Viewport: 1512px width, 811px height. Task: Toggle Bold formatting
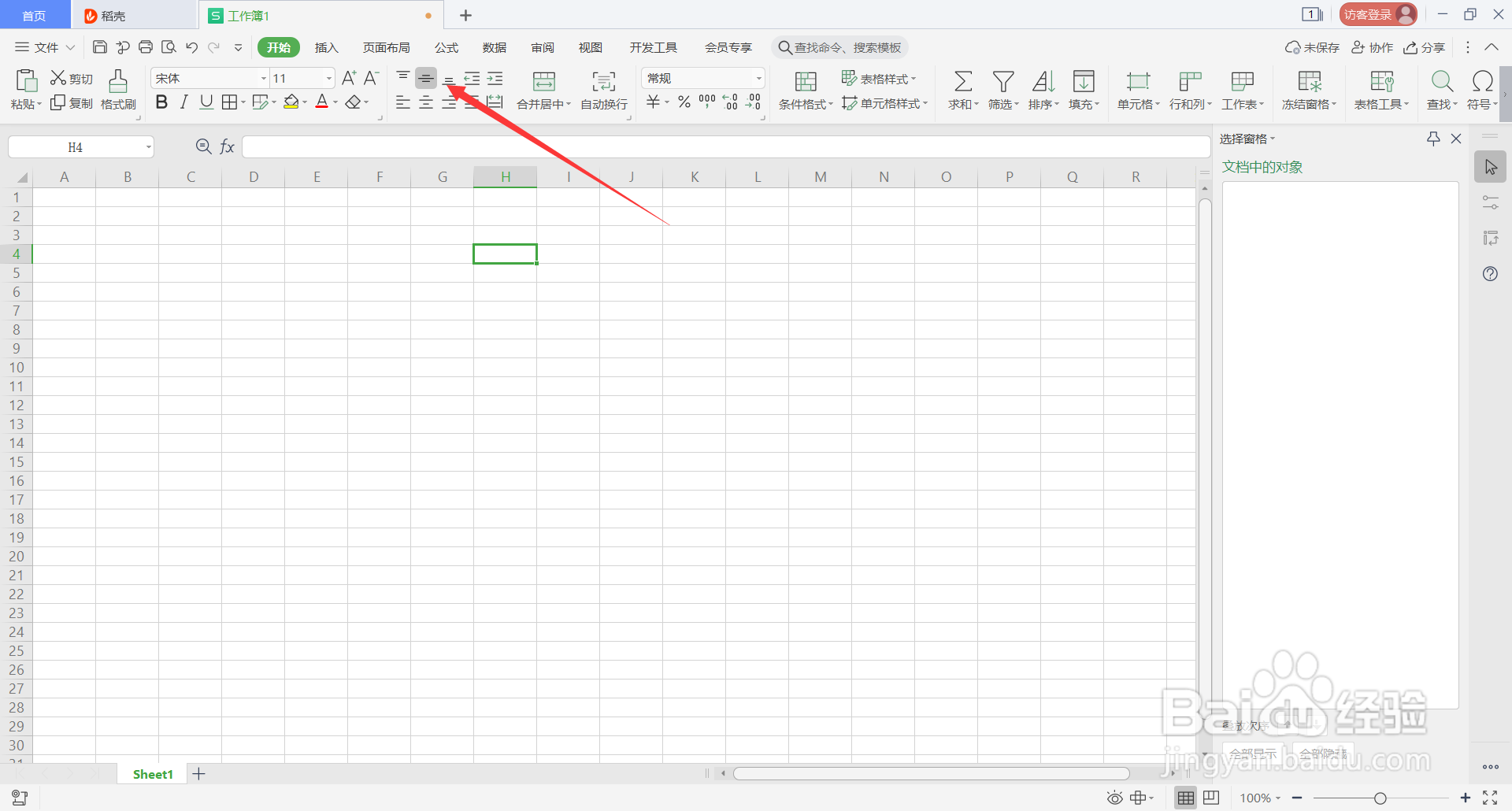click(161, 102)
